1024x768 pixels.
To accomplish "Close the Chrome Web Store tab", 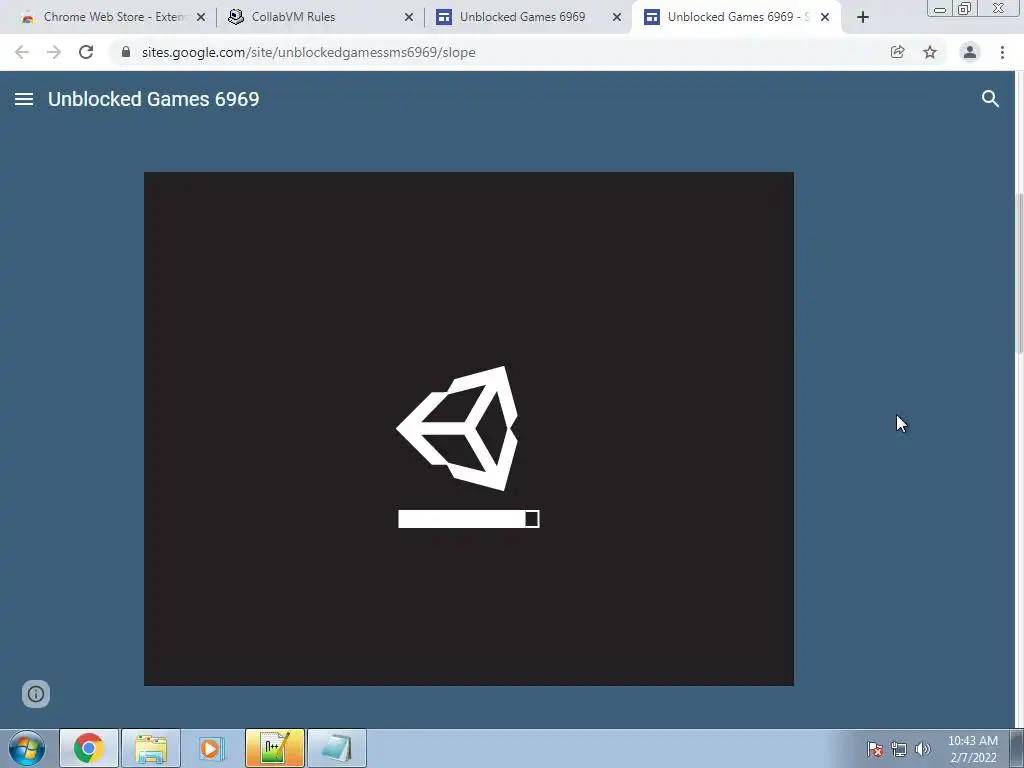I will 201,18.
